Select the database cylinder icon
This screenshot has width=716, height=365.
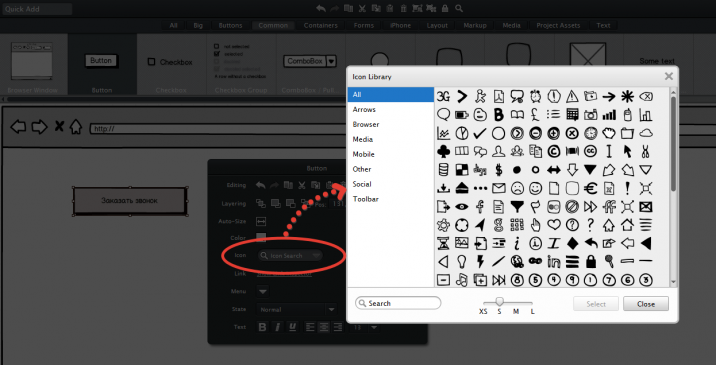[x=443, y=170]
